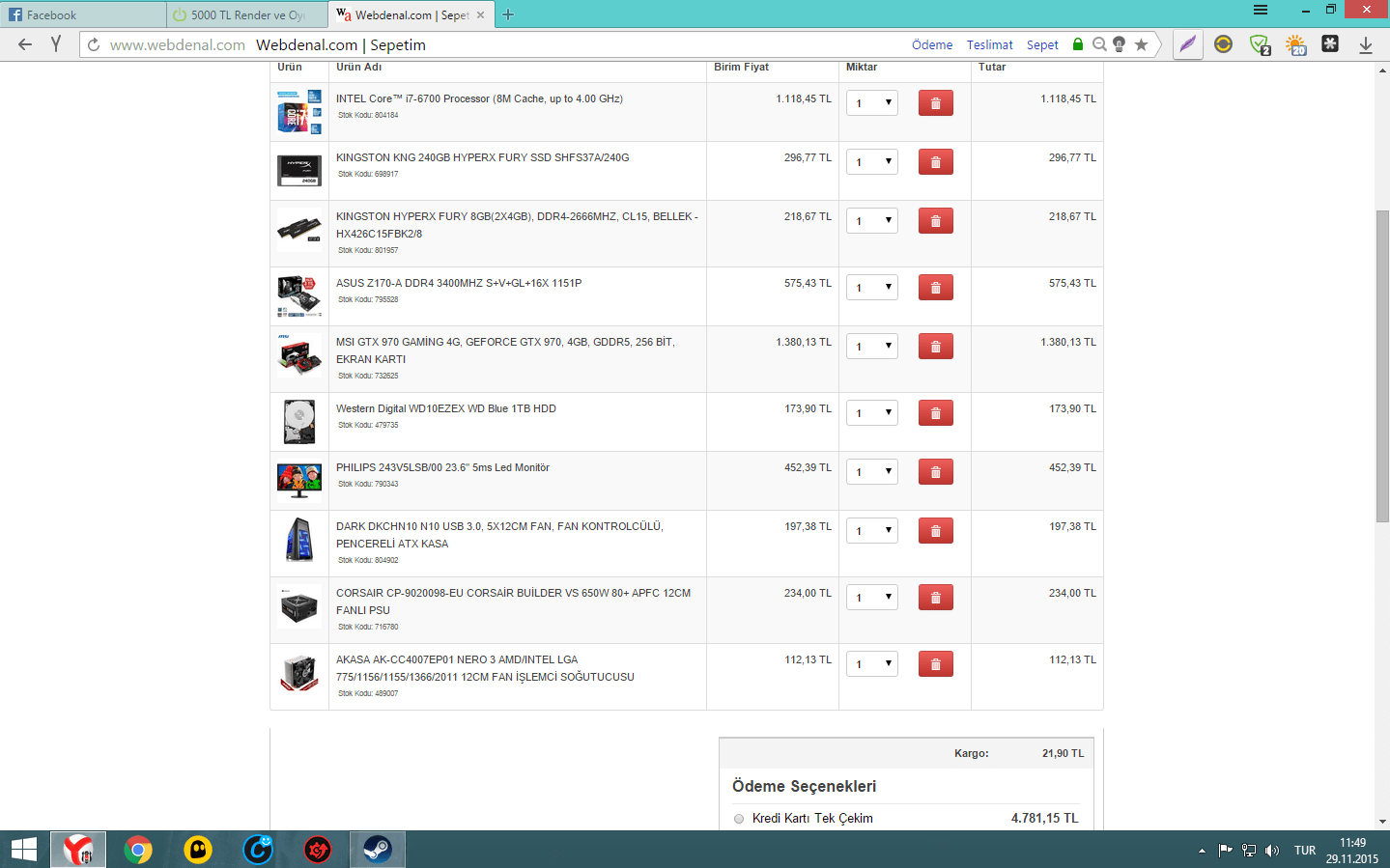Open the MSI GTX 970 GAMING 4G product name
The width and height of the screenshot is (1390, 868).
click(x=505, y=350)
